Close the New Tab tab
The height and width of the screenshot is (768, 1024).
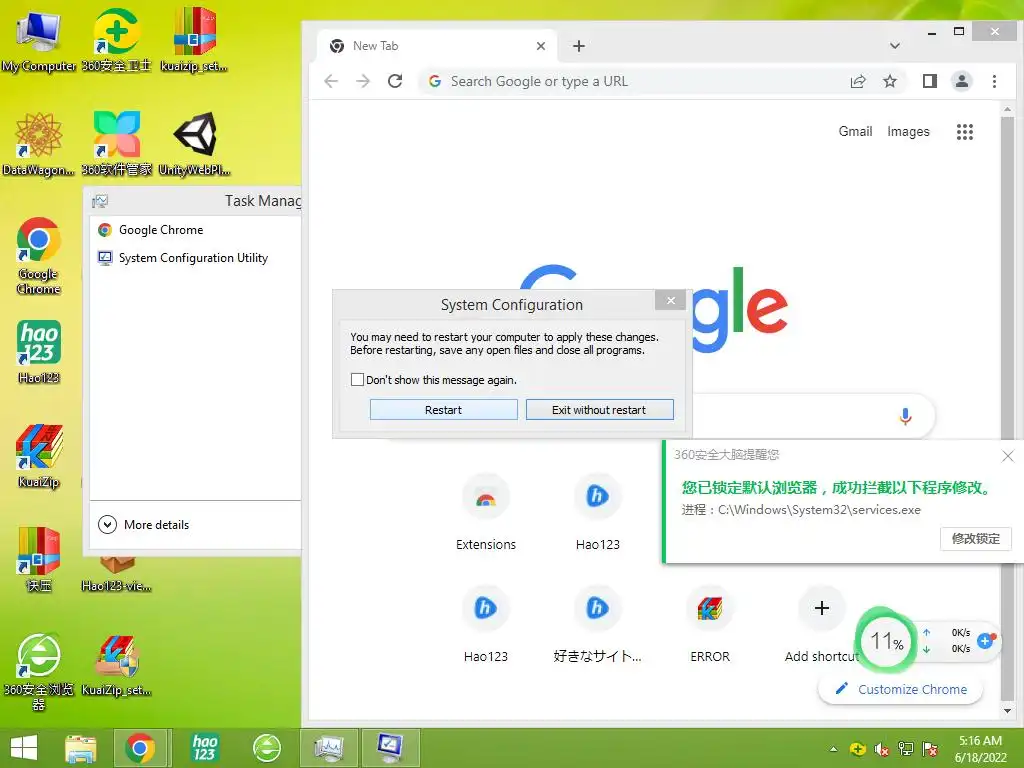coord(541,46)
